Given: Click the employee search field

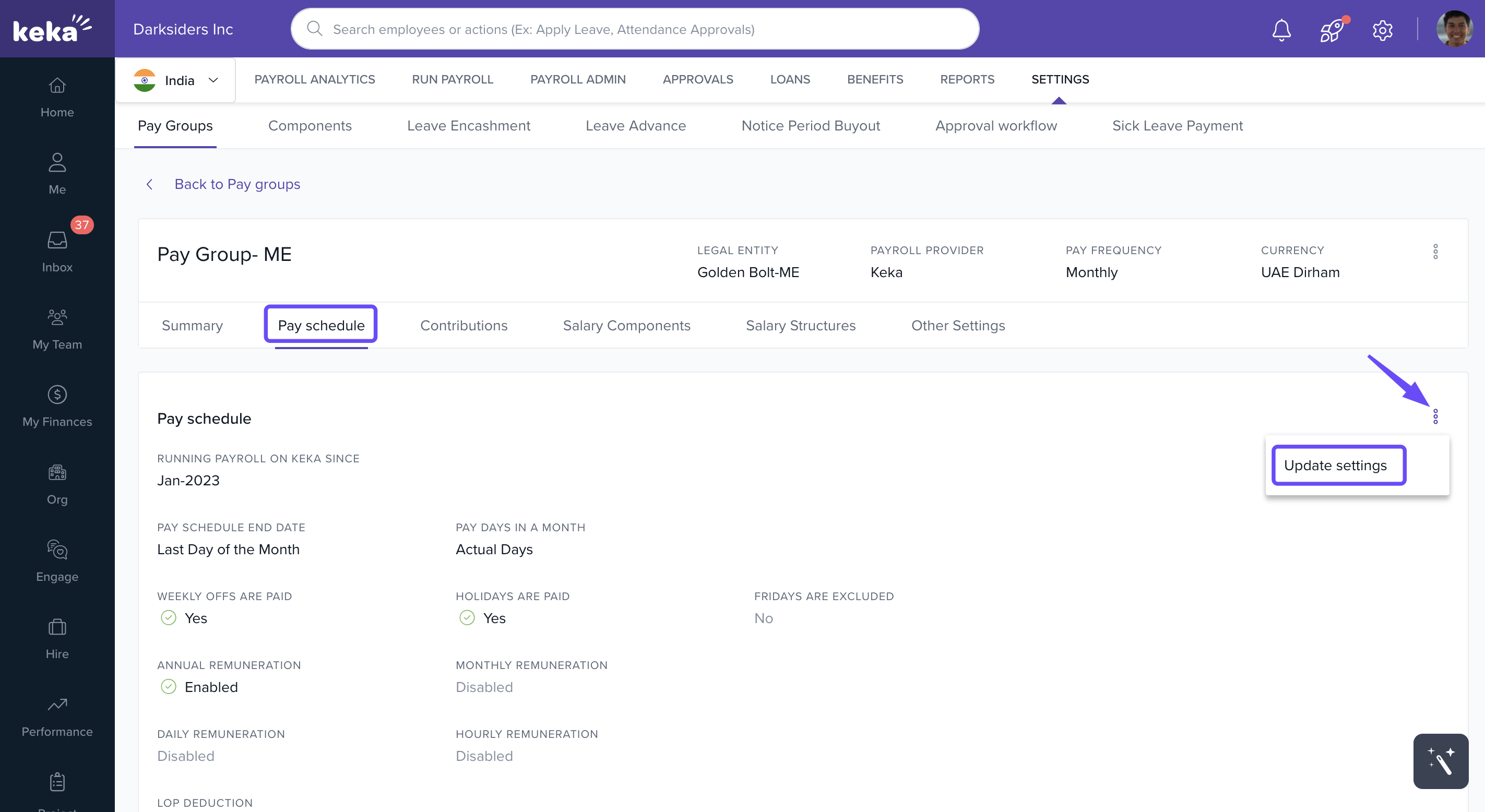Looking at the screenshot, I should pyautogui.click(x=634, y=29).
